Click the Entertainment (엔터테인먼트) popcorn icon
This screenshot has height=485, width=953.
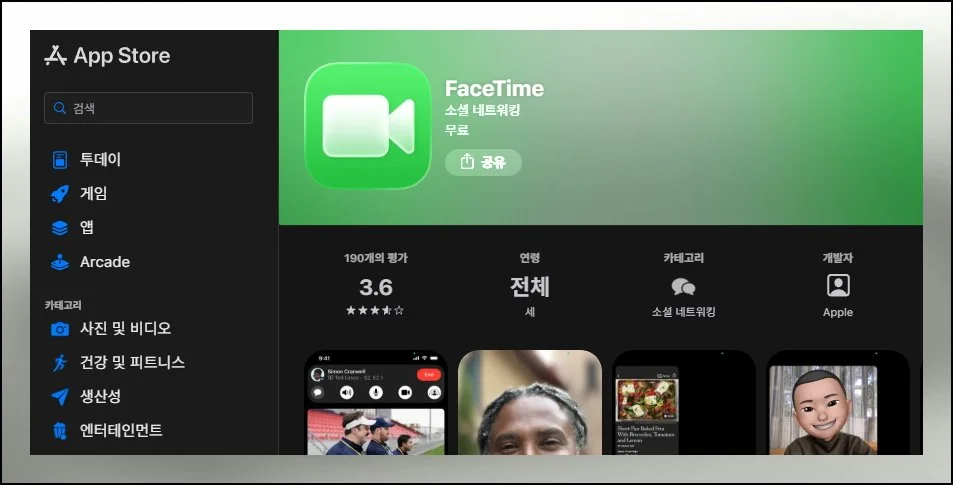60,430
